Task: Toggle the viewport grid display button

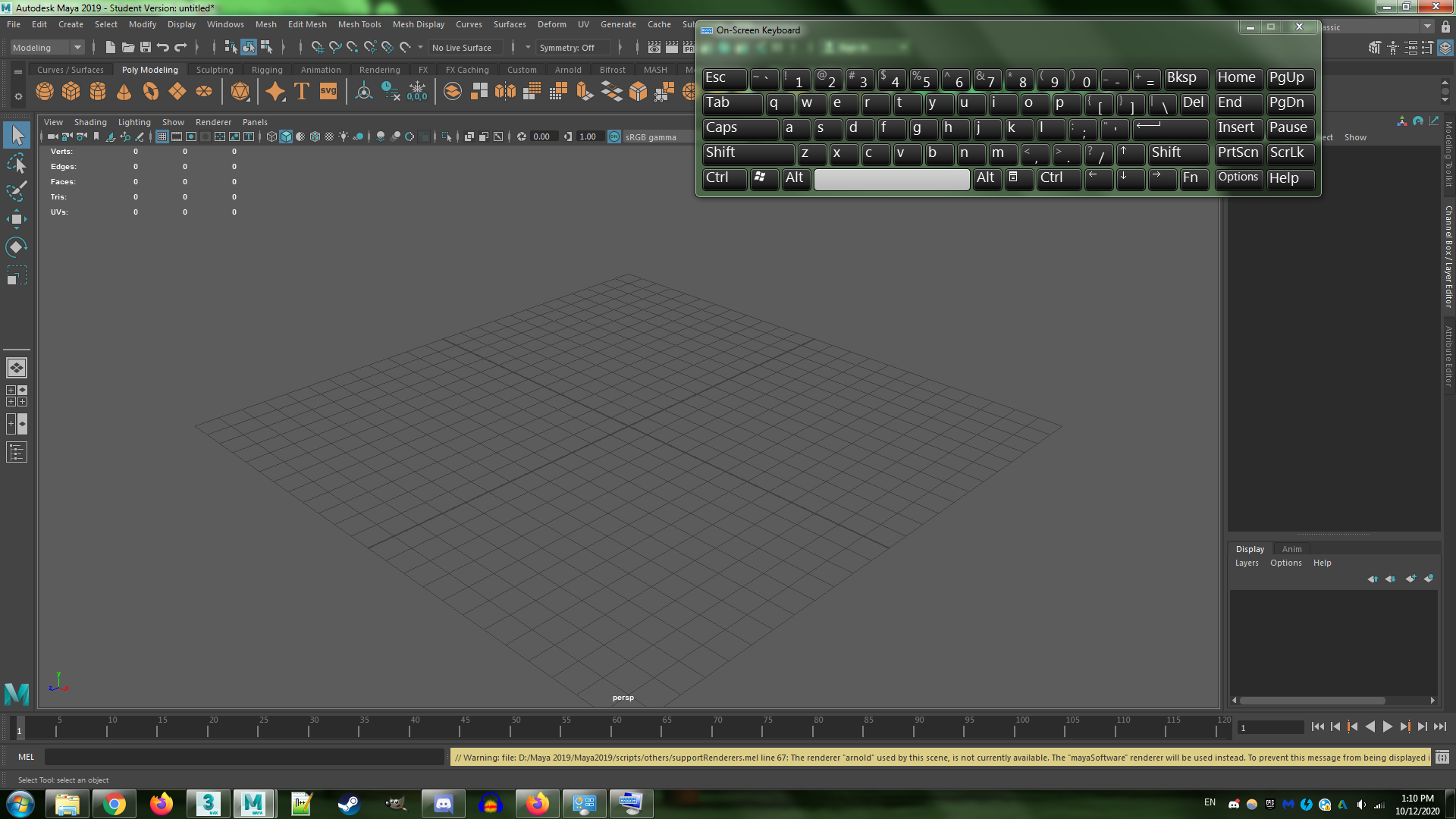Action: coord(162,136)
